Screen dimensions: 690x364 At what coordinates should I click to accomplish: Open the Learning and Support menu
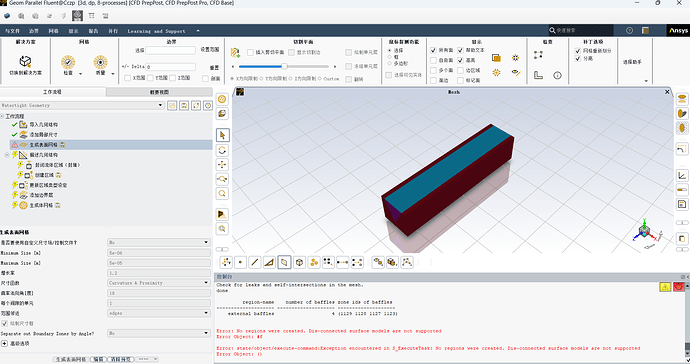click(x=156, y=31)
